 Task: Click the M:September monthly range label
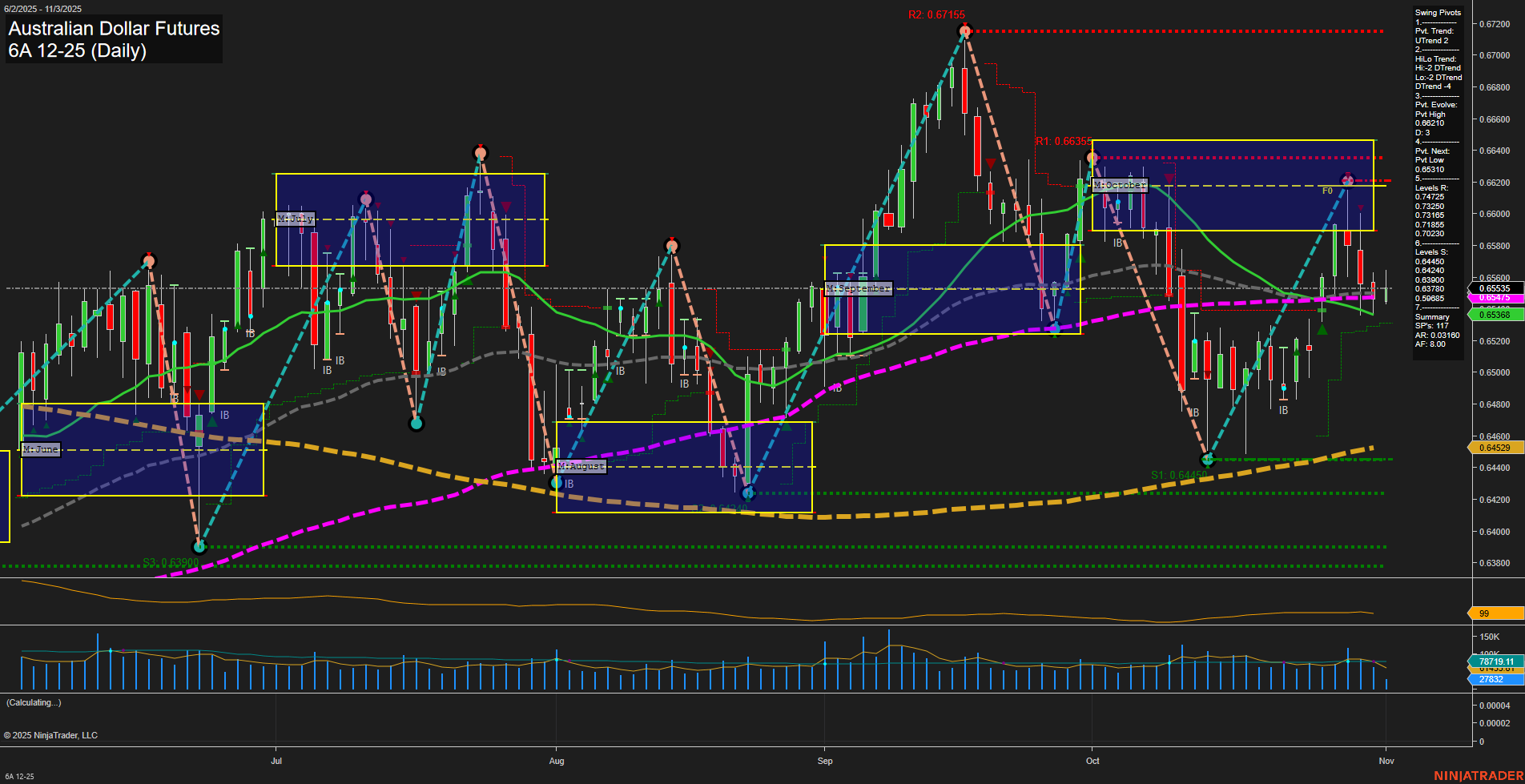(x=858, y=288)
